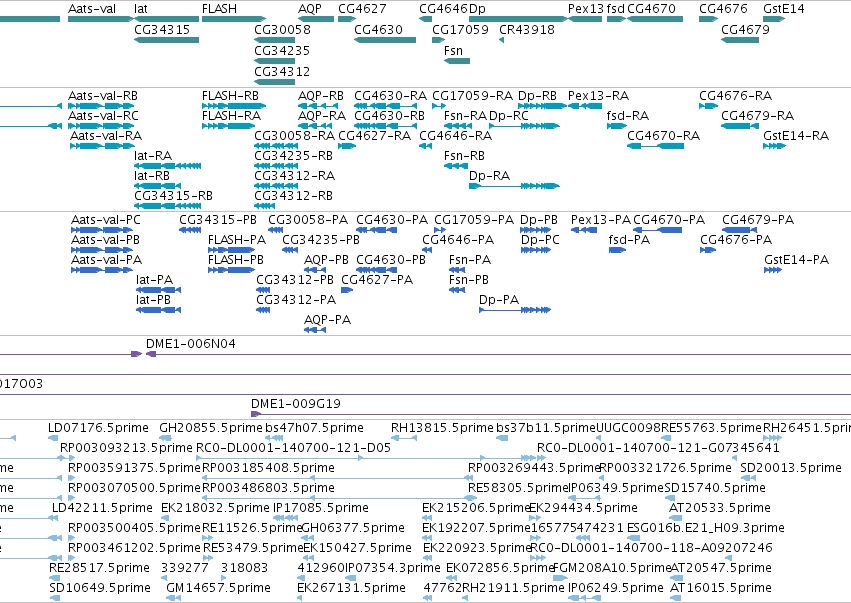Image resolution: width=851 pixels, height=603 pixels.
Task: Click protein Fsn-PB
Action: (x=468, y=280)
